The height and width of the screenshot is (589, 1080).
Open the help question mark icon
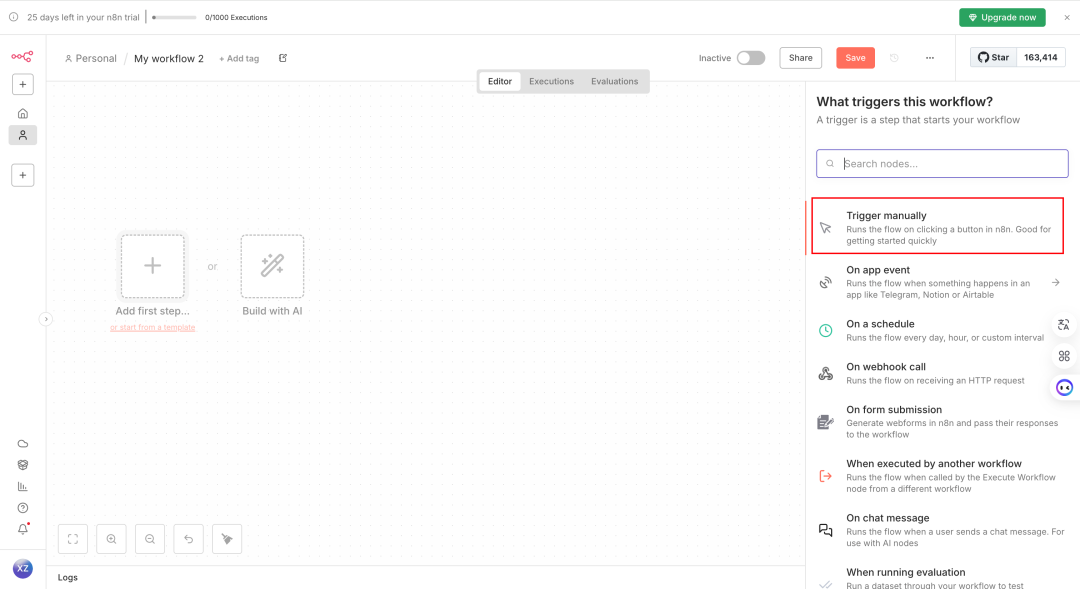click(x=23, y=508)
